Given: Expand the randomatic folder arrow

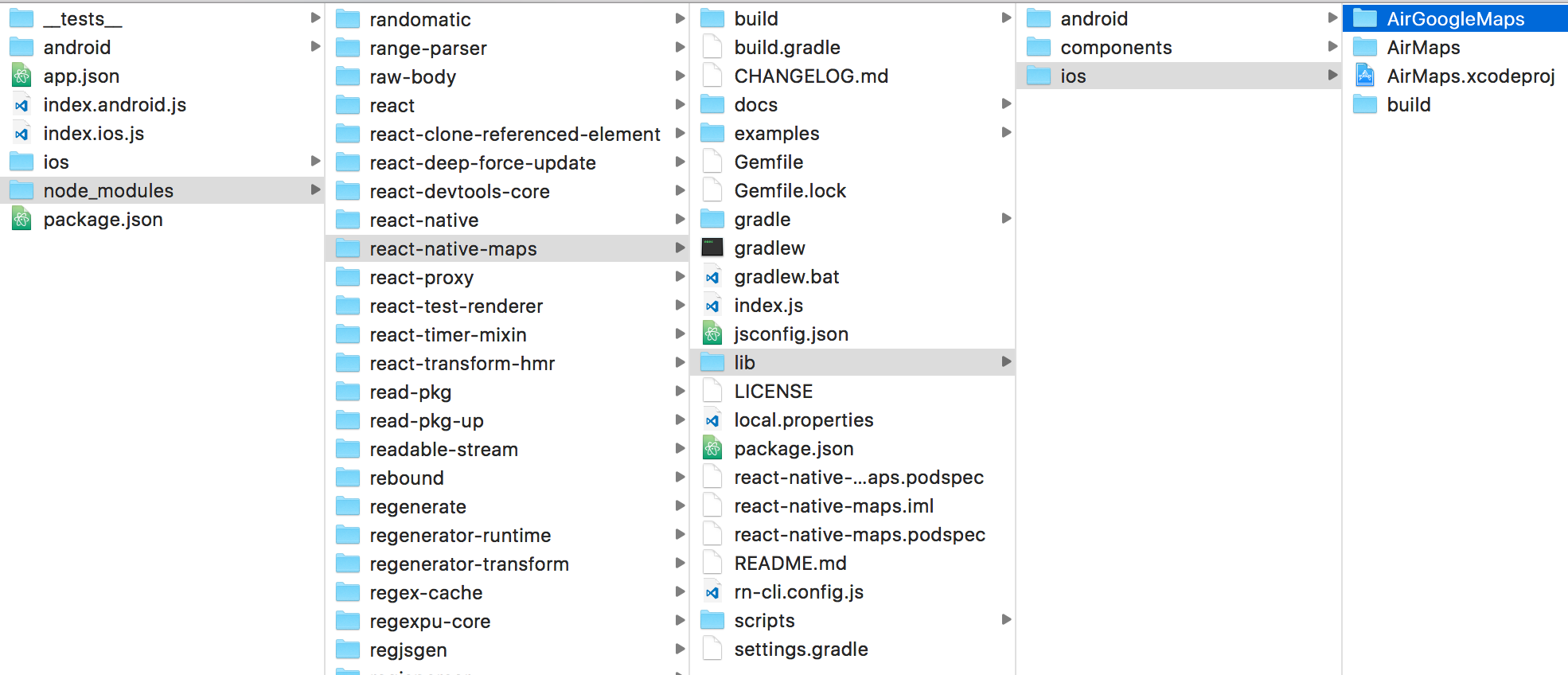Looking at the screenshot, I should pos(680,18).
